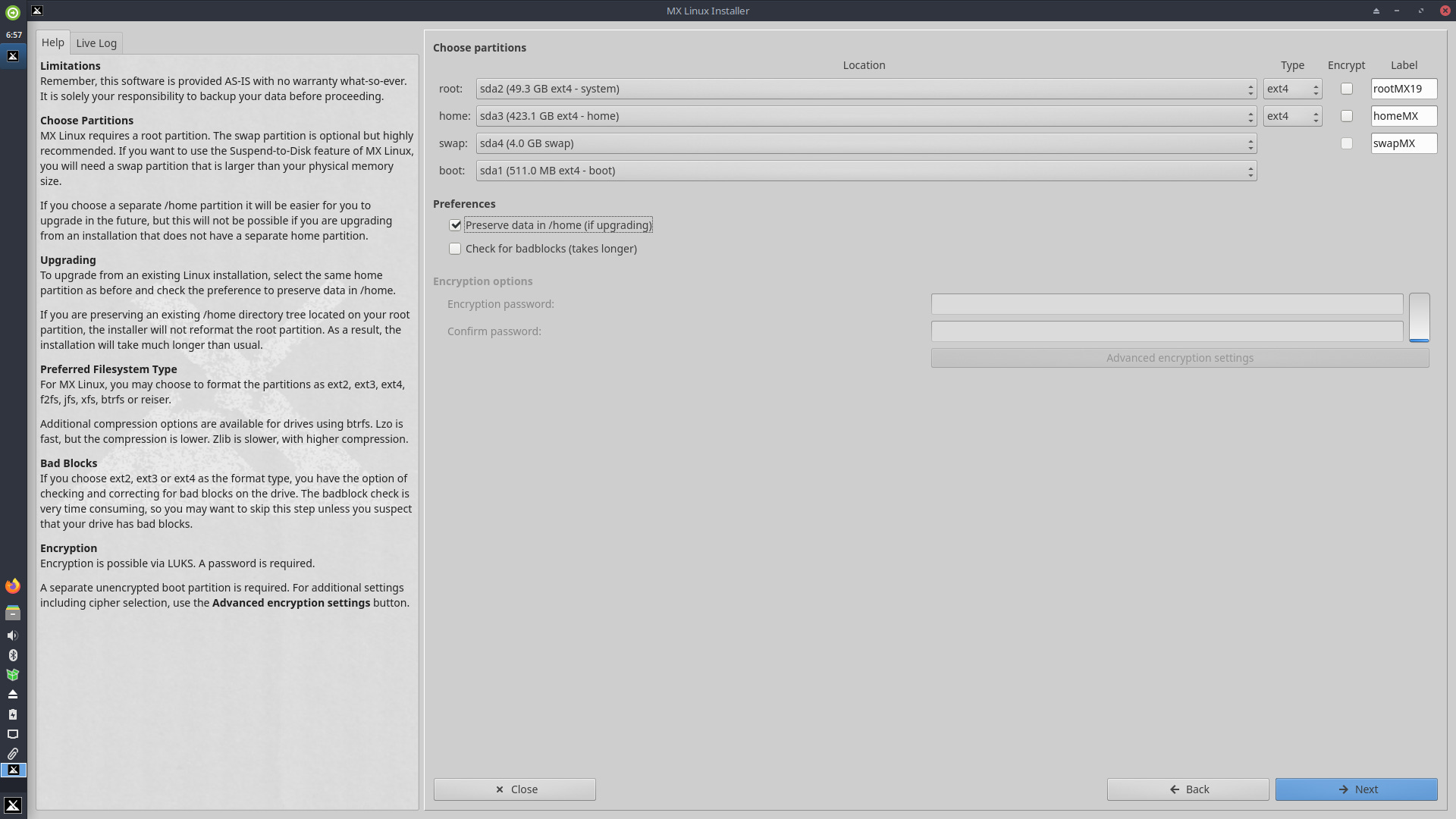Enable encryption for the root partition

[1347, 89]
